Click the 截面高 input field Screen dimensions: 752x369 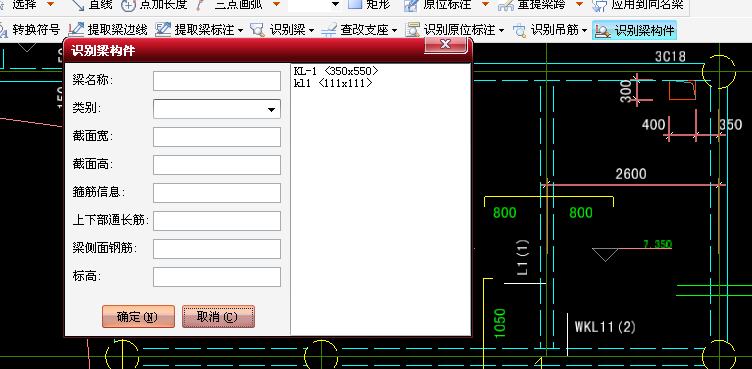[x=217, y=165]
